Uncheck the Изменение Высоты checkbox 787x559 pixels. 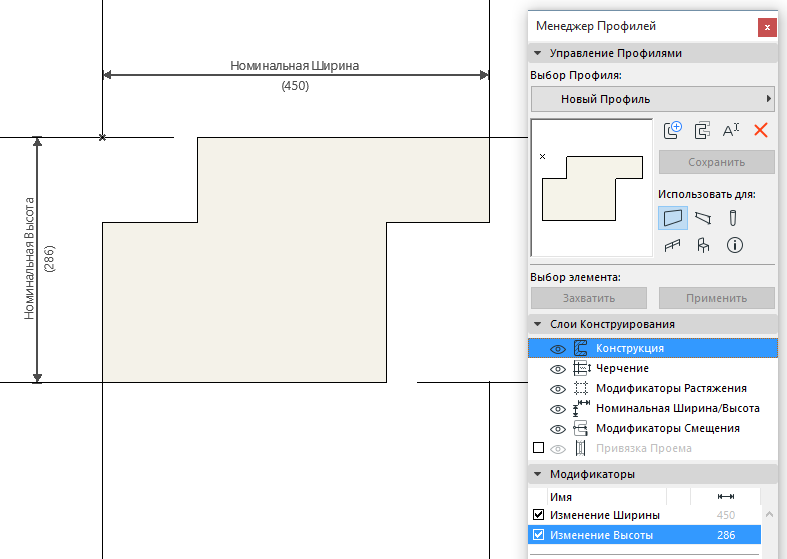tap(538, 535)
